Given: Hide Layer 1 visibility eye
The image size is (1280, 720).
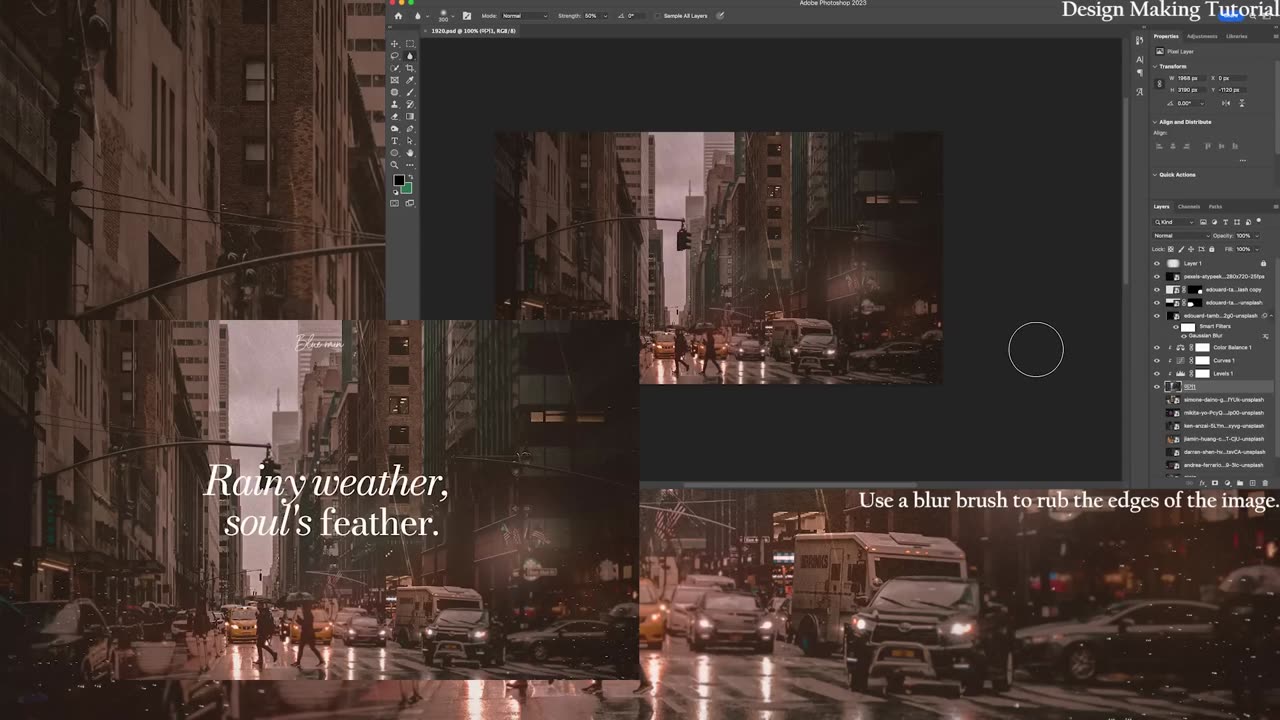Looking at the screenshot, I should (x=1157, y=263).
